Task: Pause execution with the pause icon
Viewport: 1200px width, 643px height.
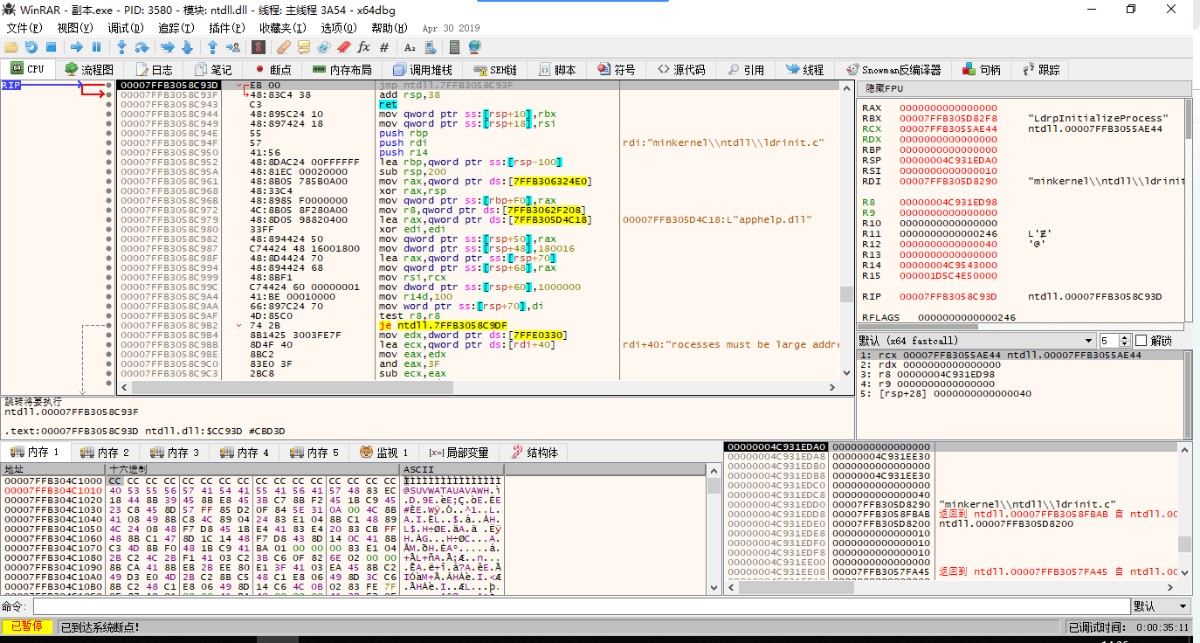Action: (x=96, y=47)
